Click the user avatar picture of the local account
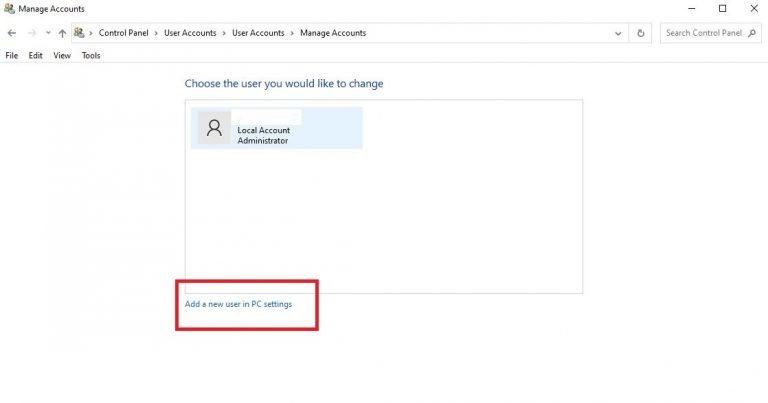This screenshot has width=768, height=403. point(213,128)
